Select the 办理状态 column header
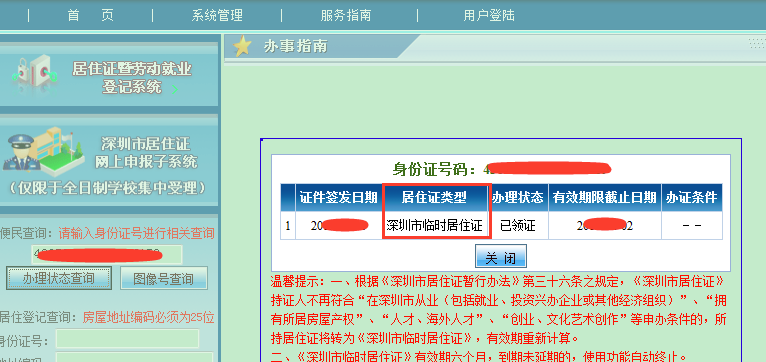Viewport: 766px width, 362px height. tap(518, 197)
